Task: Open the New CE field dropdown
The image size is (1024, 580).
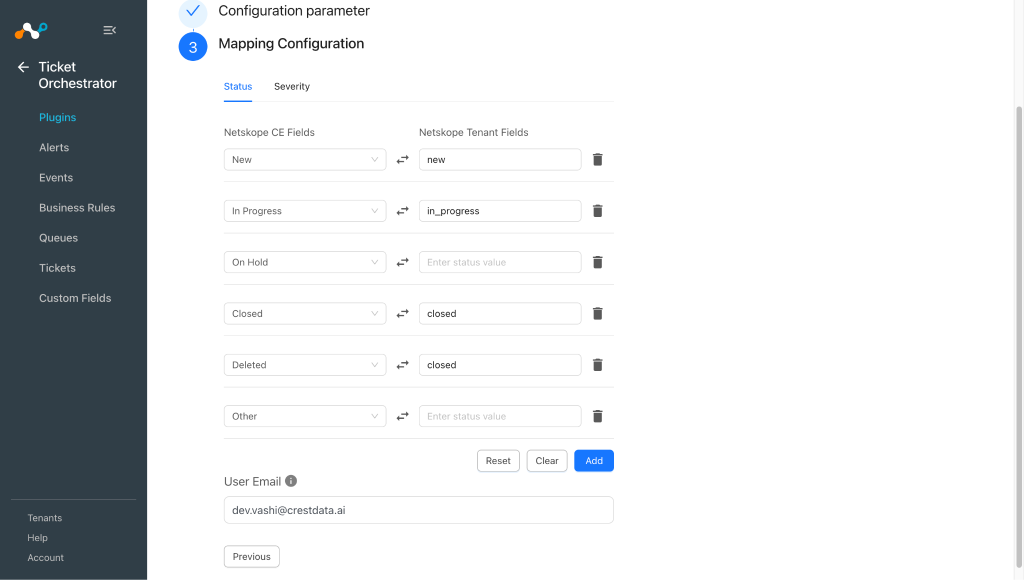Action: tap(305, 159)
